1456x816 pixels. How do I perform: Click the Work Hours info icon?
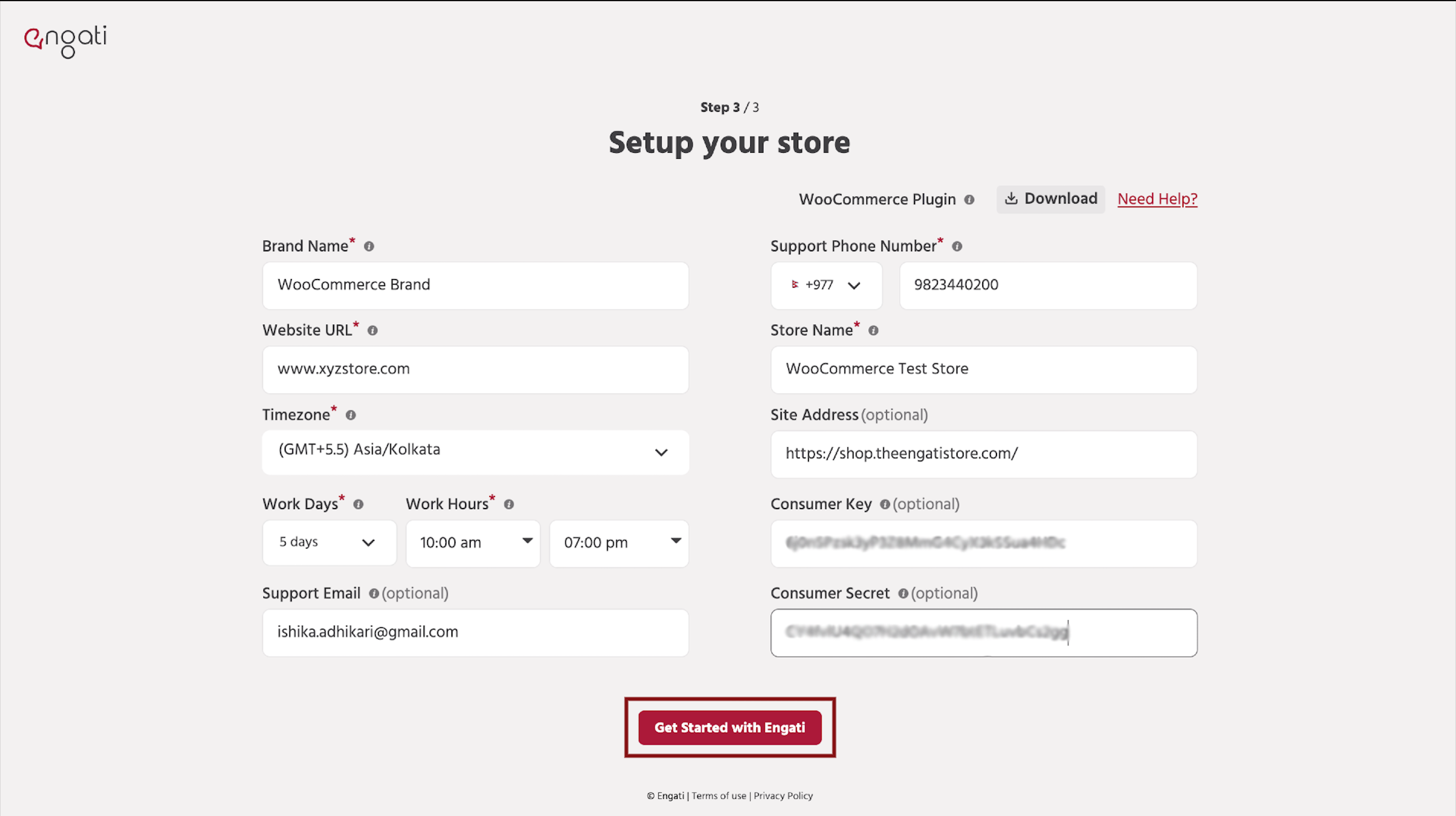pos(508,505)
